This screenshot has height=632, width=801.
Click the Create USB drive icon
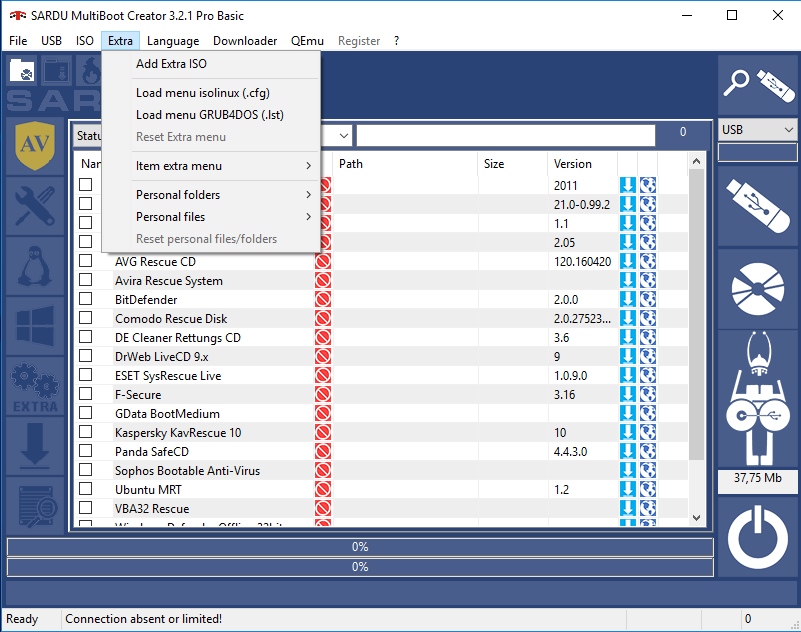point(758,206)
